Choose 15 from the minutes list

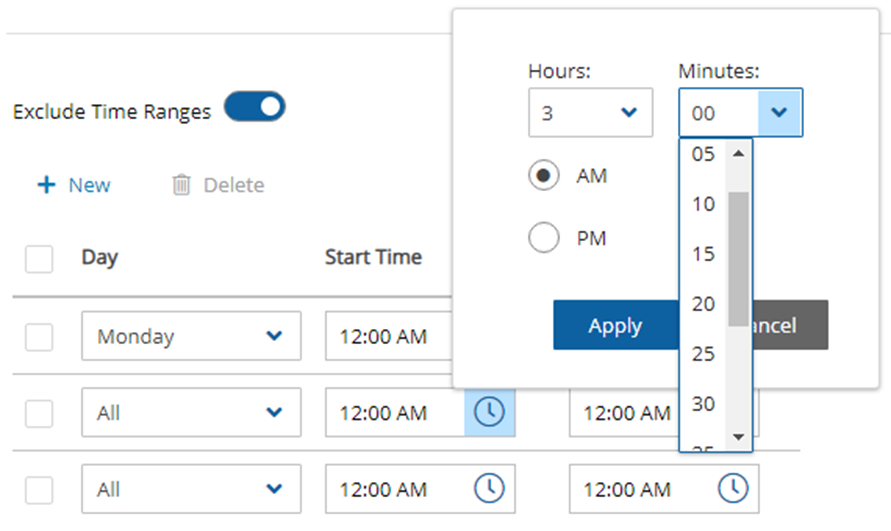point(704,254)
